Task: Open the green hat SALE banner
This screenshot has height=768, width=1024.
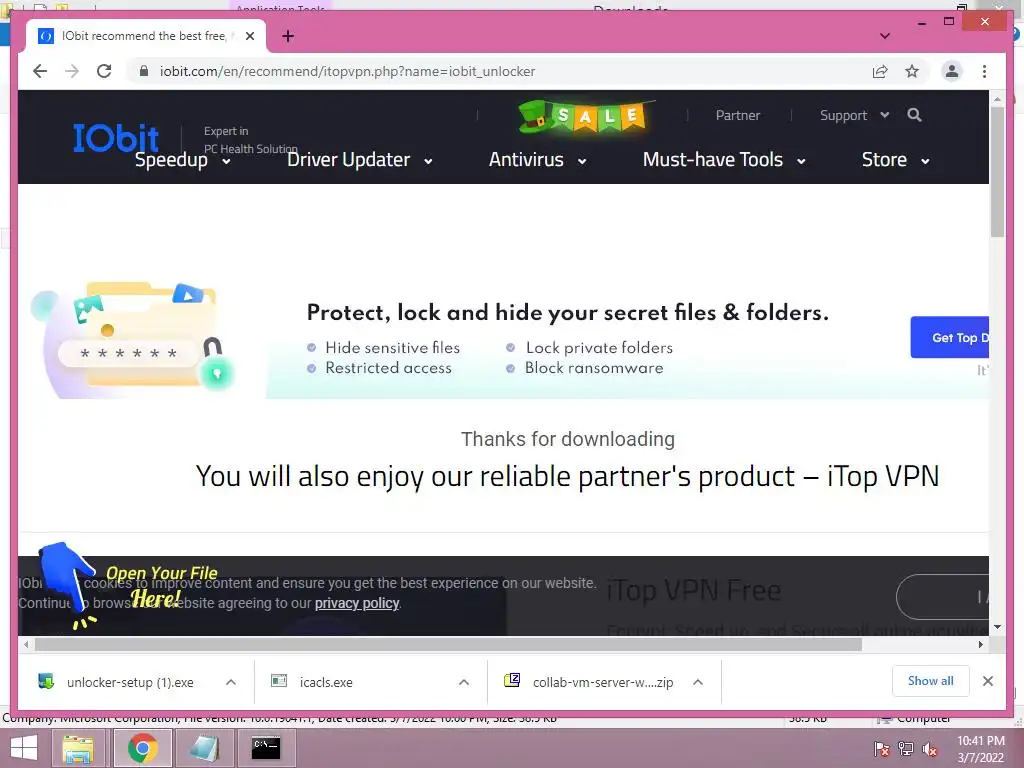Action: pos(585,116)
